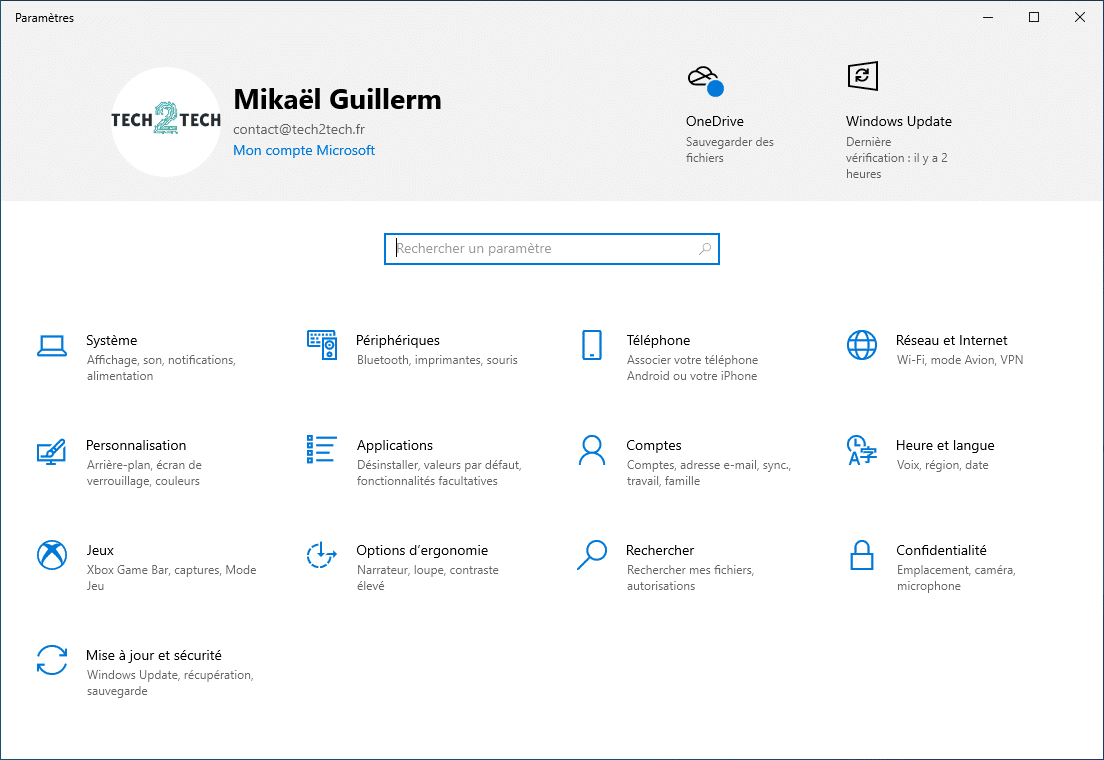
Task: Click 'Associer votre téléphone Android' description
Action: point(692,368)
